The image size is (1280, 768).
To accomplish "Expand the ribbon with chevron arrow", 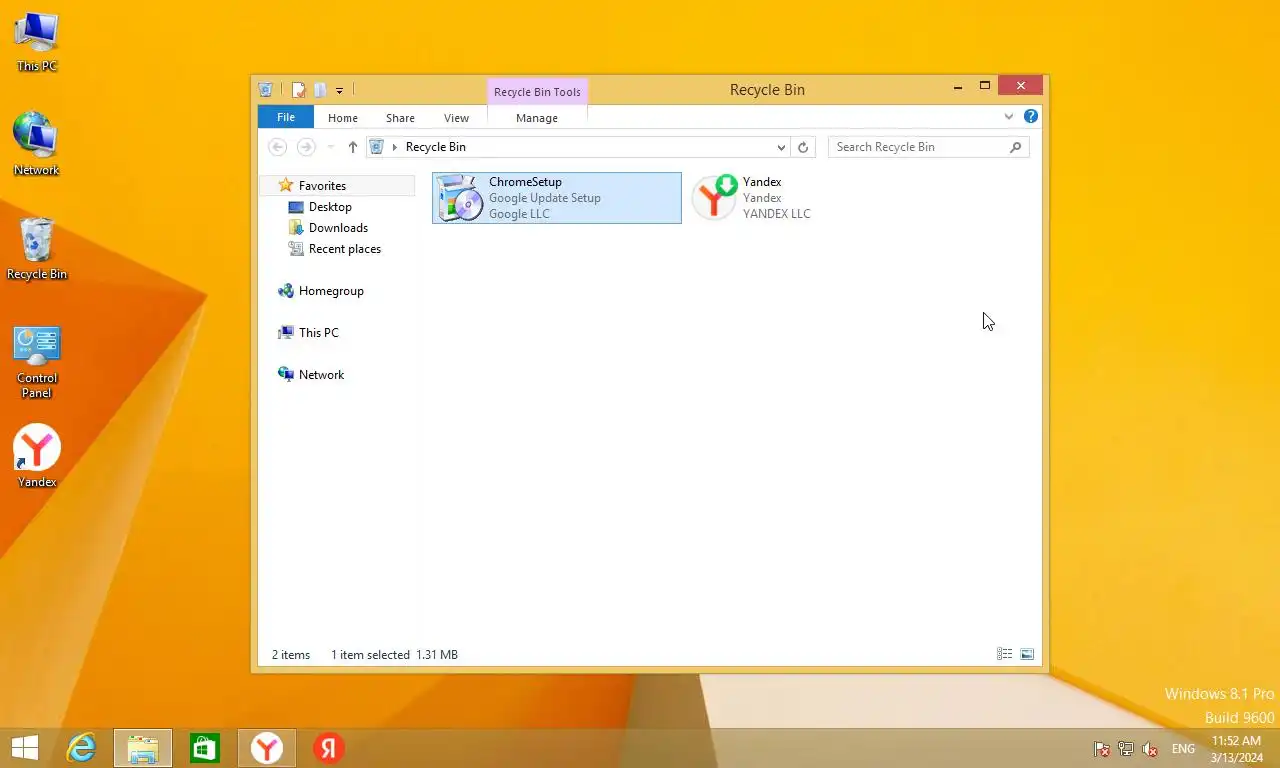I will click(1009, 117).
